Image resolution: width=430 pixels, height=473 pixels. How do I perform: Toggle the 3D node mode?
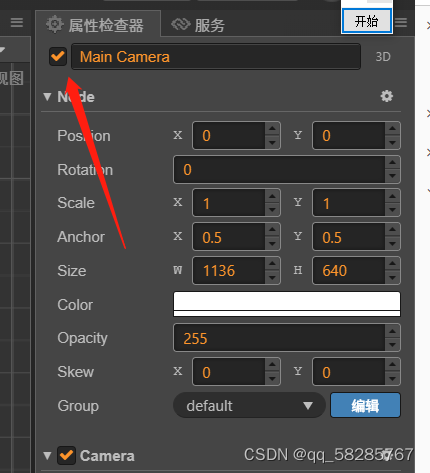pos(383,57)
